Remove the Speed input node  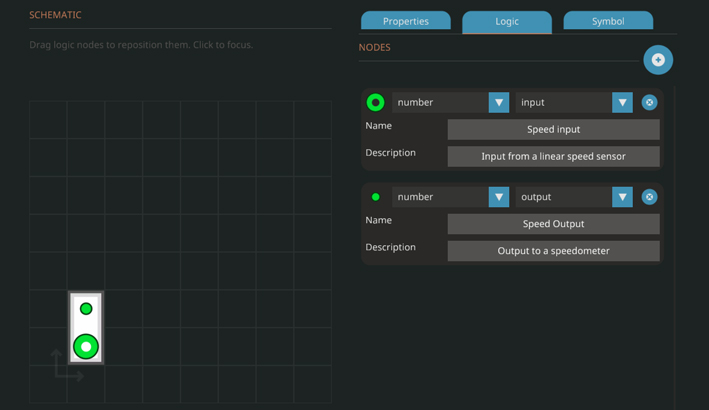649,102
